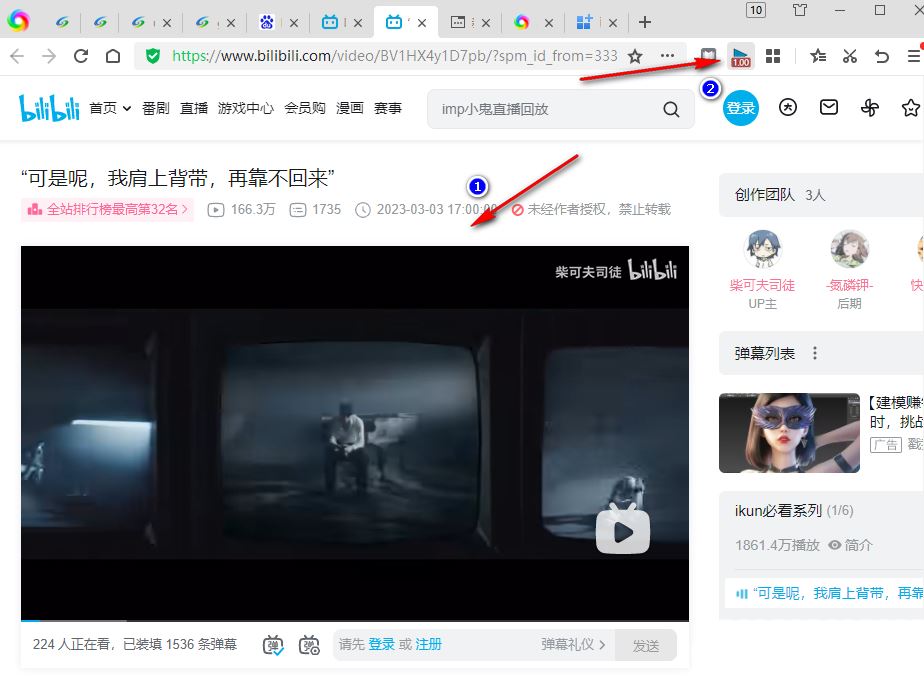Screen dimensions: 924x676
Task: Click the browser forward arrow
Action: click(49, 57)
